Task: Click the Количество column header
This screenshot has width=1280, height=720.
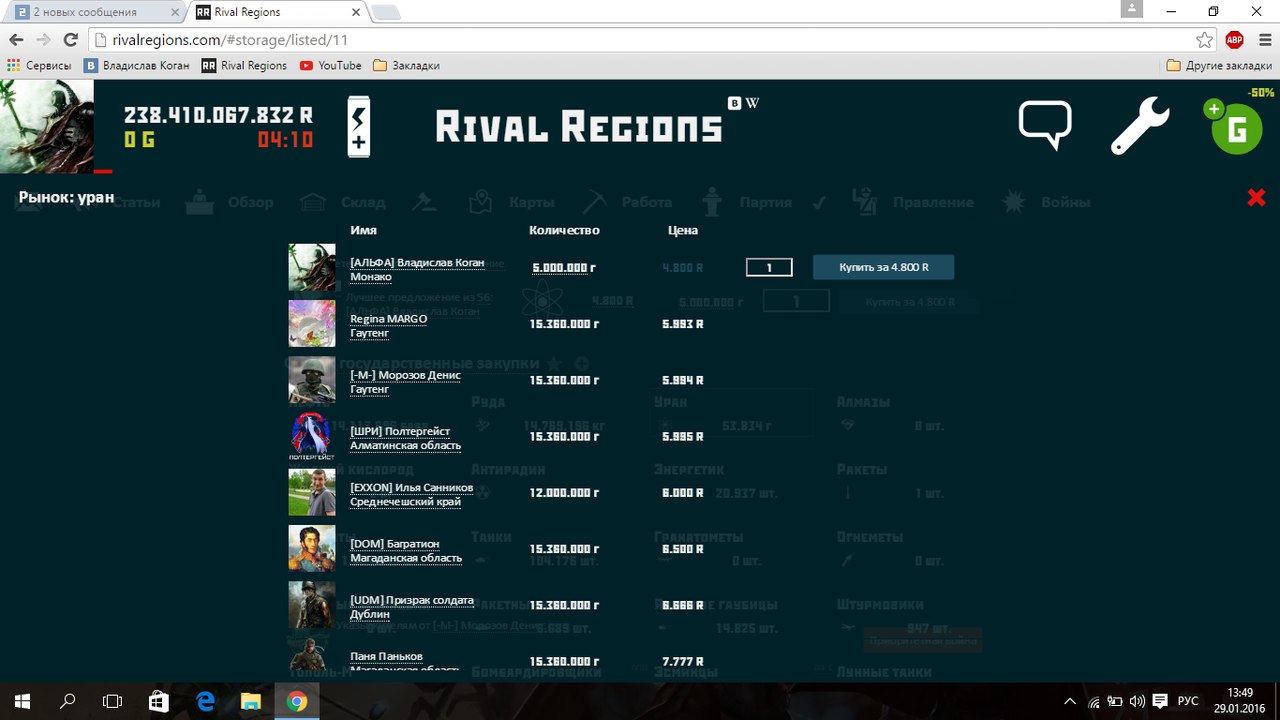Action: tap(564, 230)
